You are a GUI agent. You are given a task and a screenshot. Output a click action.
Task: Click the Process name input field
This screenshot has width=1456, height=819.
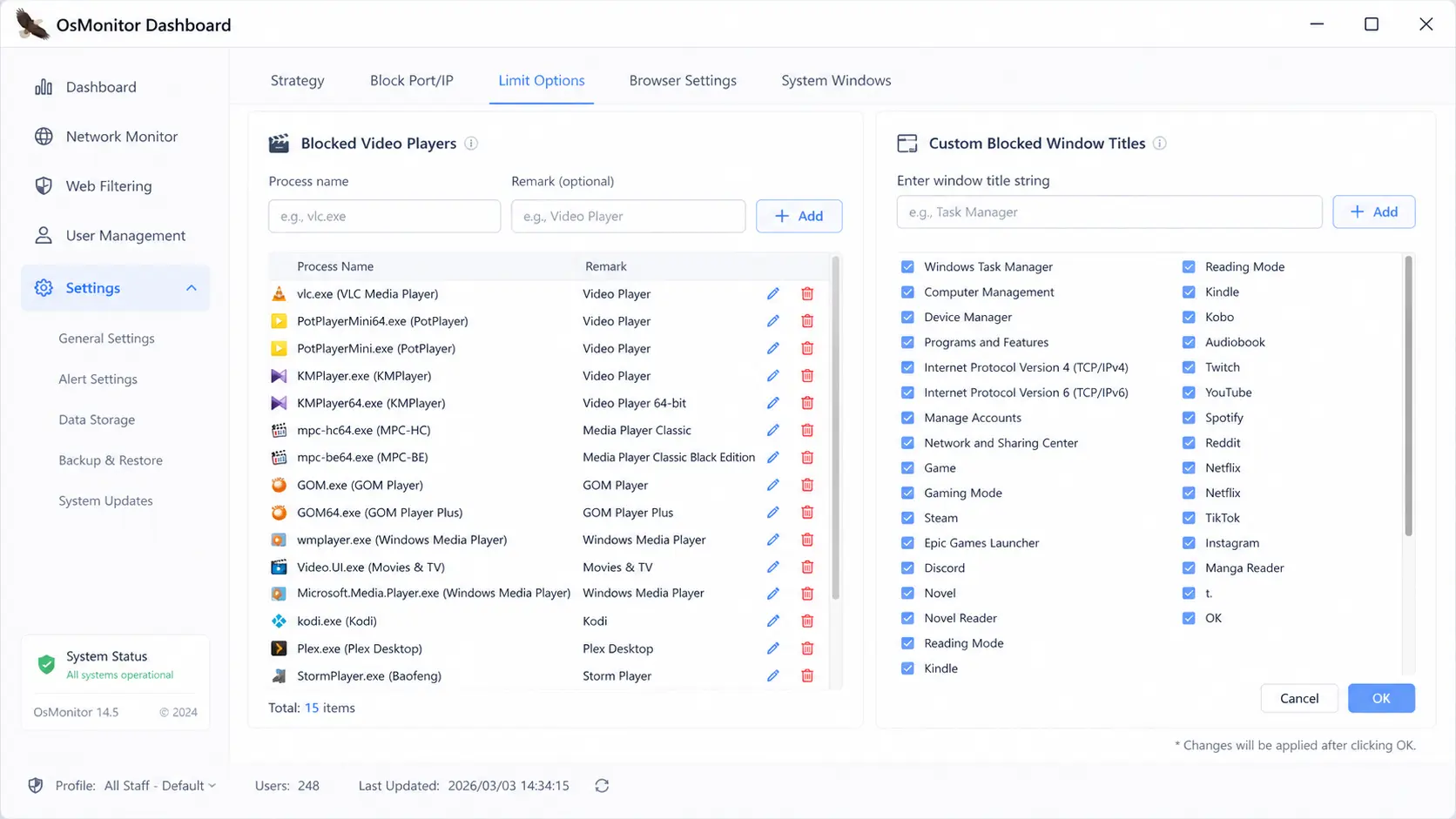click(385, 216)
